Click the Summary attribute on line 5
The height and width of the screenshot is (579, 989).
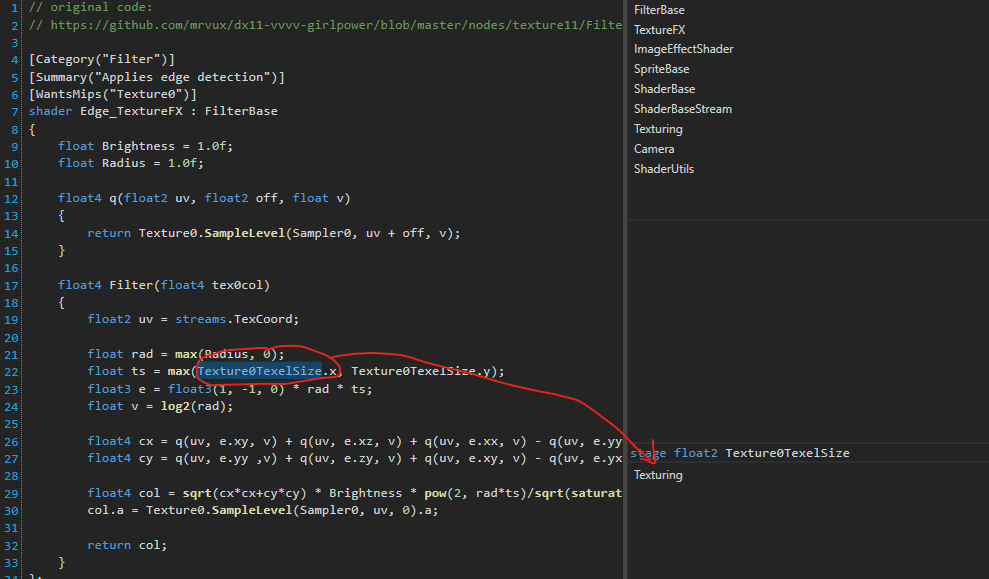(x=156, y=77)
